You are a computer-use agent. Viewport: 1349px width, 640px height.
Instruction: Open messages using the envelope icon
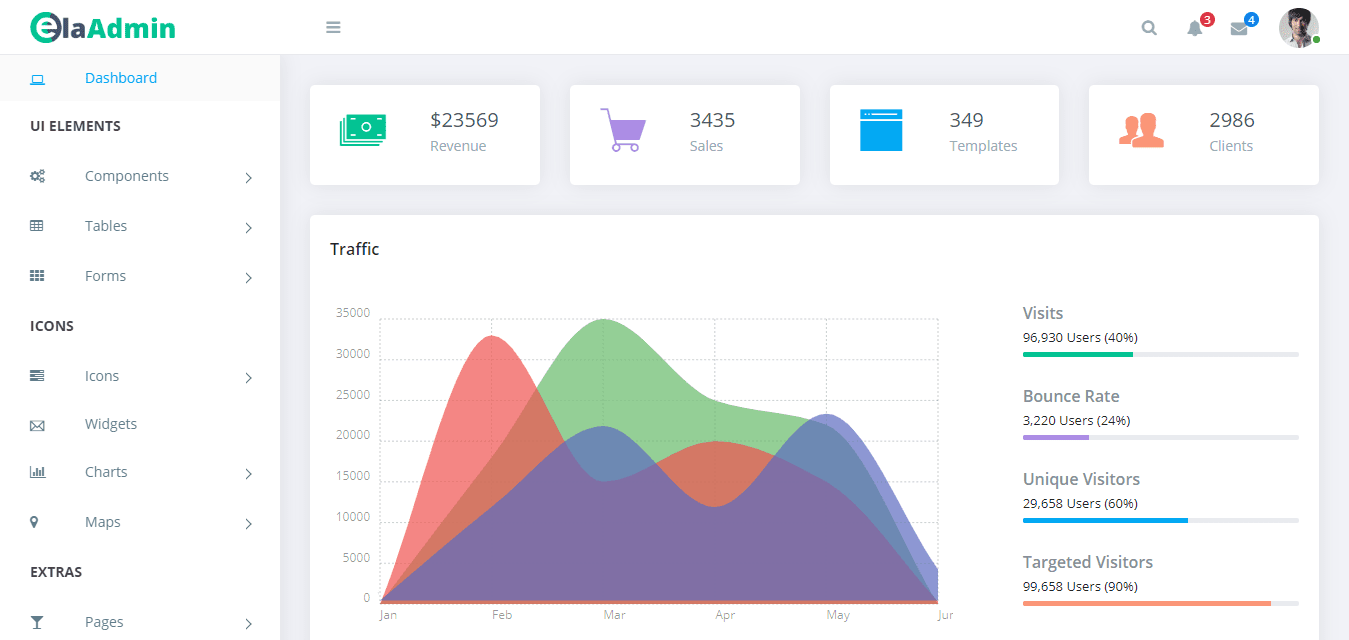1239,28
